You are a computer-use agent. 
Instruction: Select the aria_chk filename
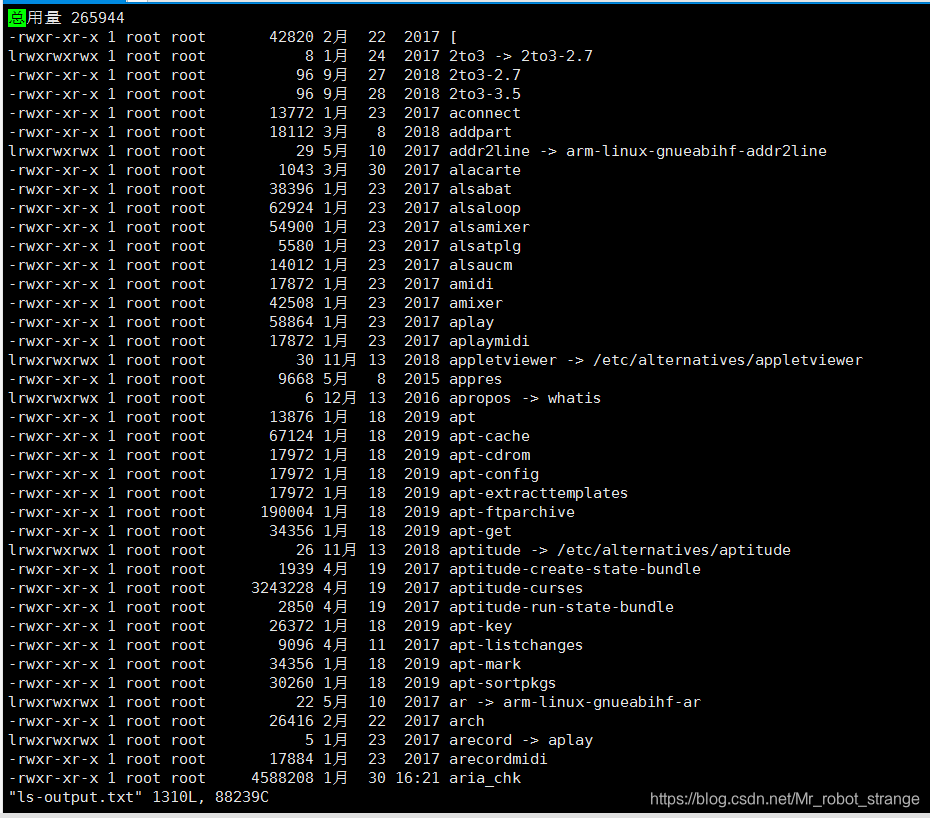tap(485, 778)
